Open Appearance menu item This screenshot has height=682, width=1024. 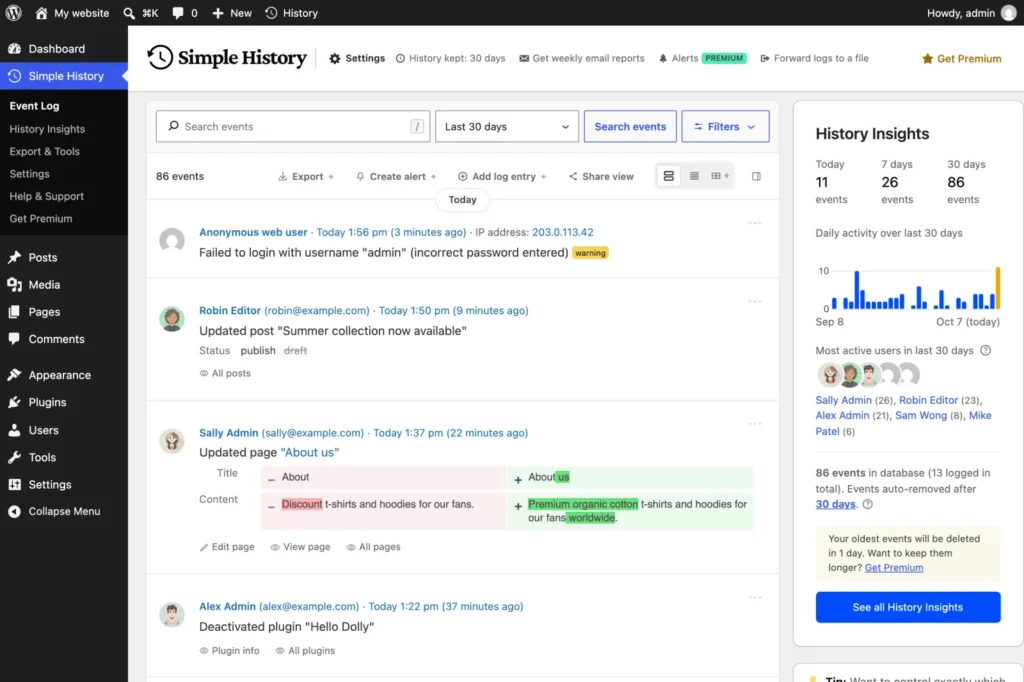click(64, 375)
